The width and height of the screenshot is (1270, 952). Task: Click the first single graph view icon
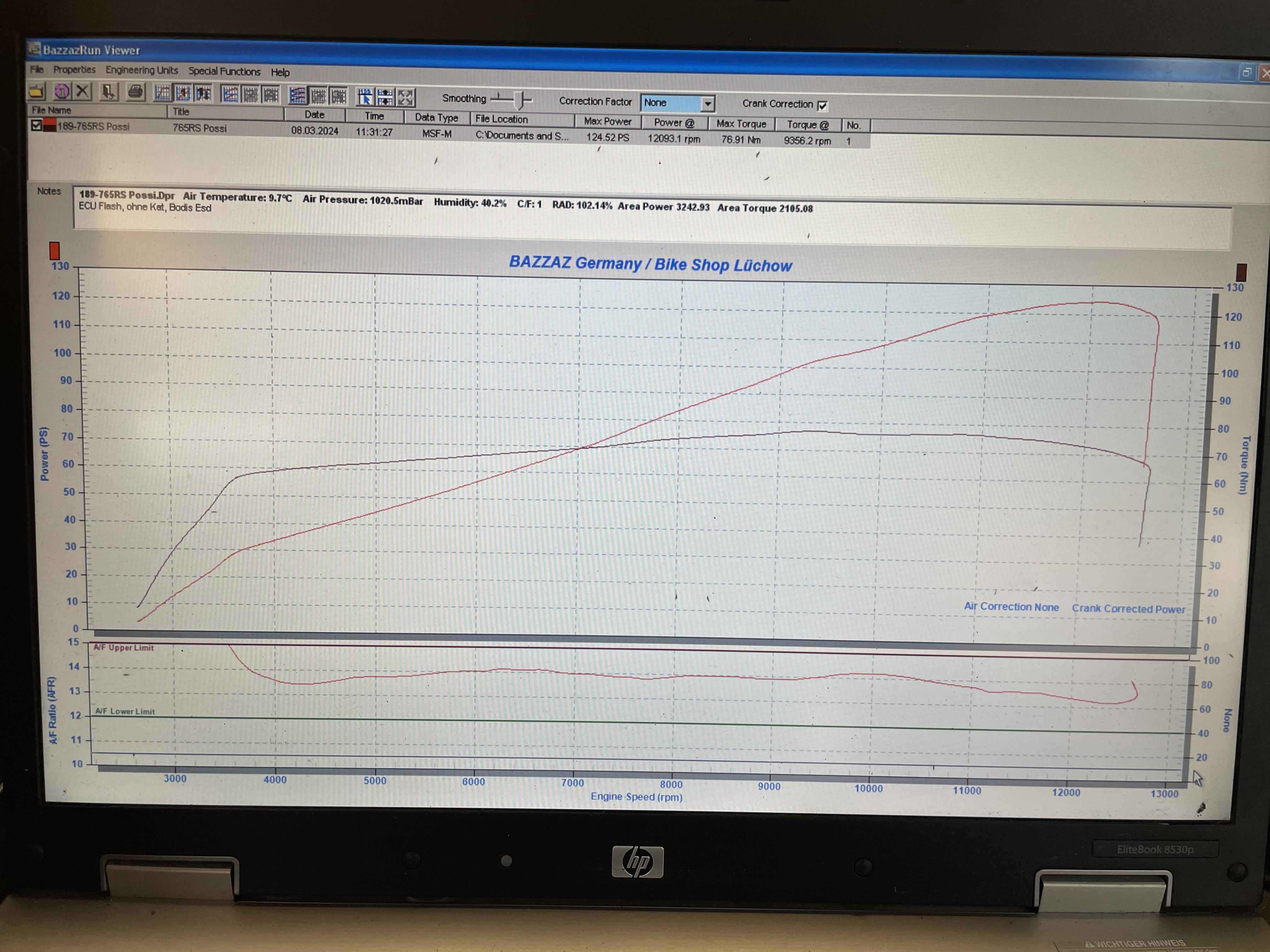163,93
